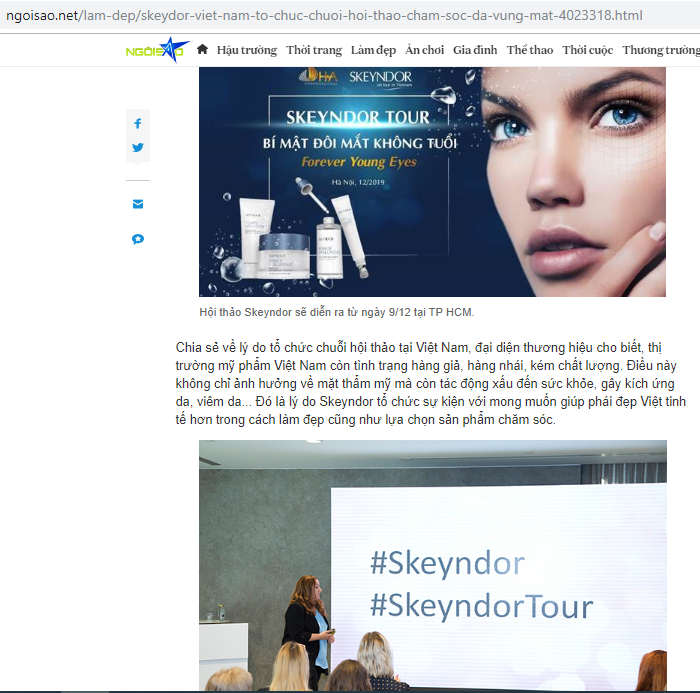
Task: Open the Hậu trường menu
Action: tap(247, 50)
